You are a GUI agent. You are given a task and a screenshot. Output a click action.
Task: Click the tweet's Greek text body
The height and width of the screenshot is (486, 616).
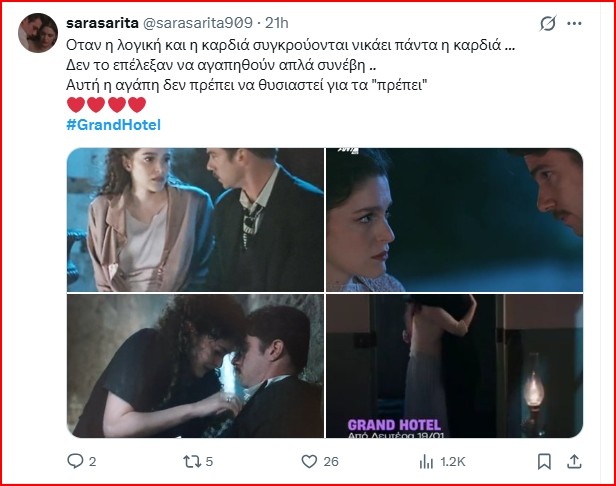290,65
